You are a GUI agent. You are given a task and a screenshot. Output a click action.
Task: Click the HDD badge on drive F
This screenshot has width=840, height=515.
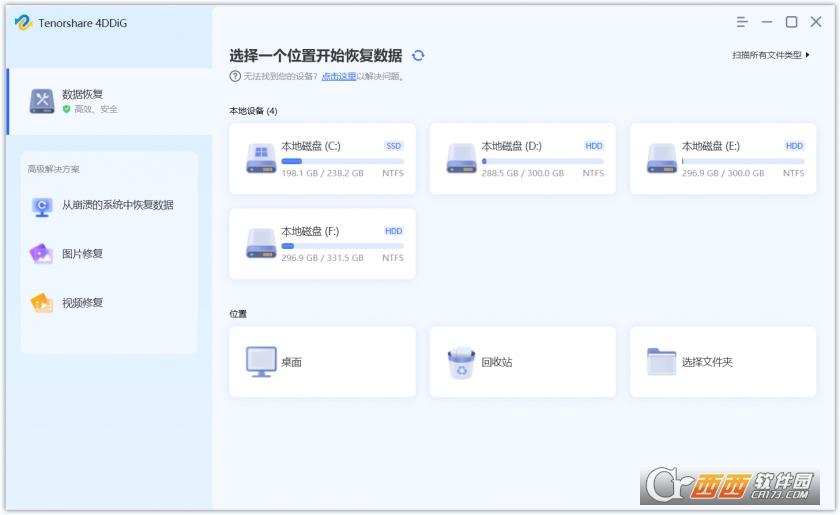(394, 231)
